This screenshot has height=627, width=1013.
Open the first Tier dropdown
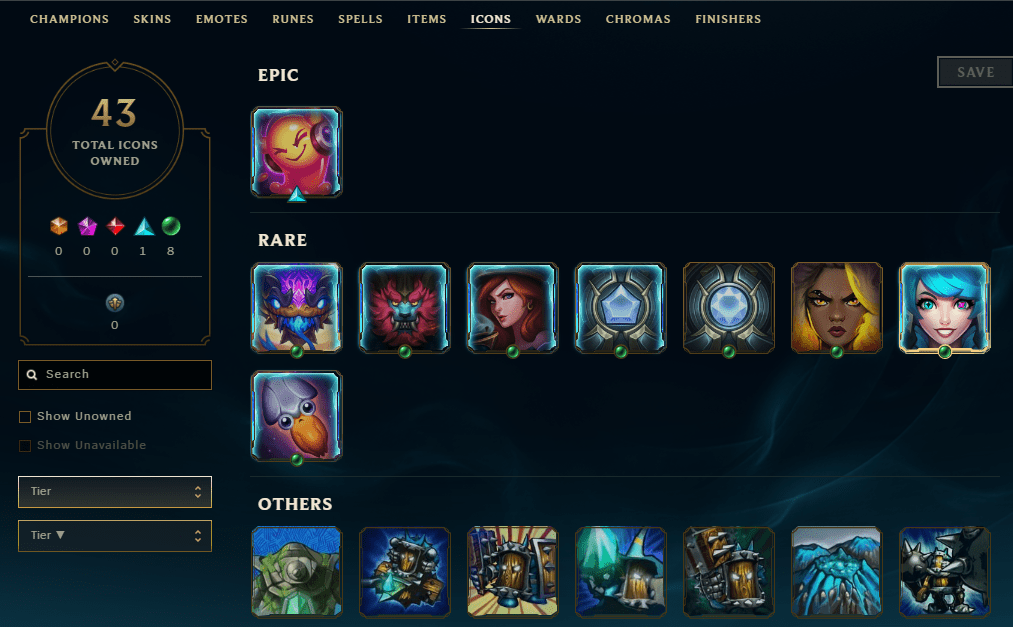coord(115,492)
